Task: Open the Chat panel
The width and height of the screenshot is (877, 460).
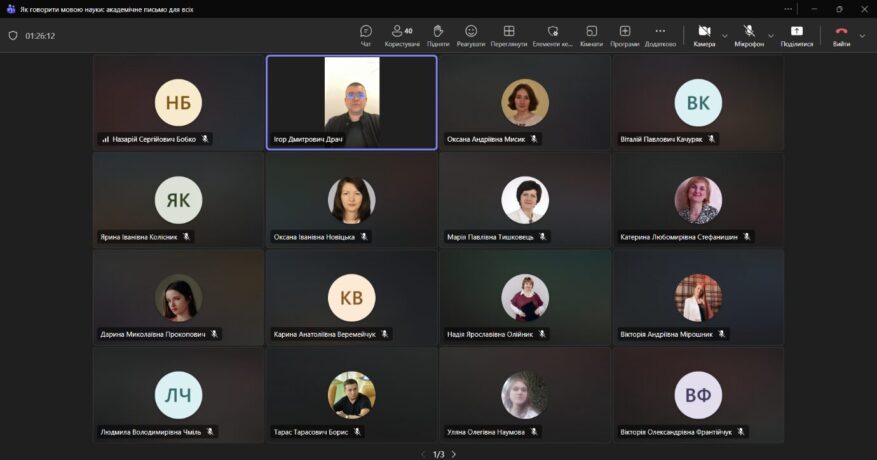Action: click(366, 35)
